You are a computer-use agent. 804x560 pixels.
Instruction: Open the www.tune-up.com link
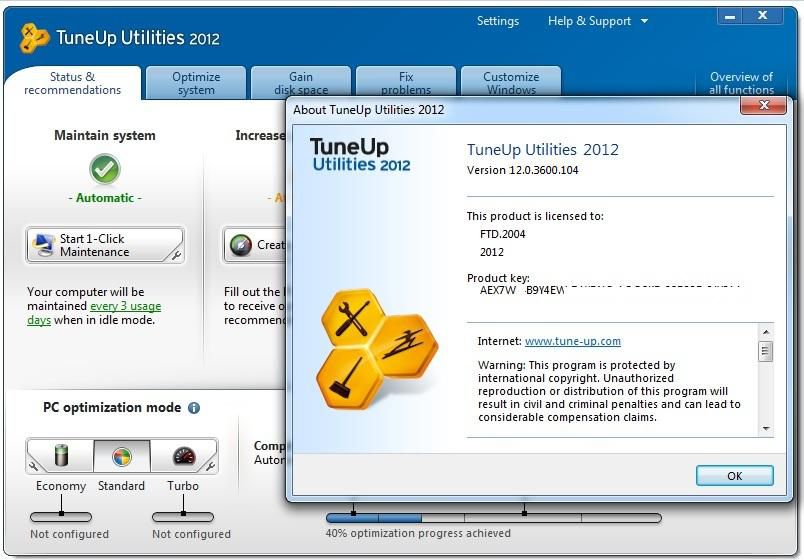click(572, 341)
